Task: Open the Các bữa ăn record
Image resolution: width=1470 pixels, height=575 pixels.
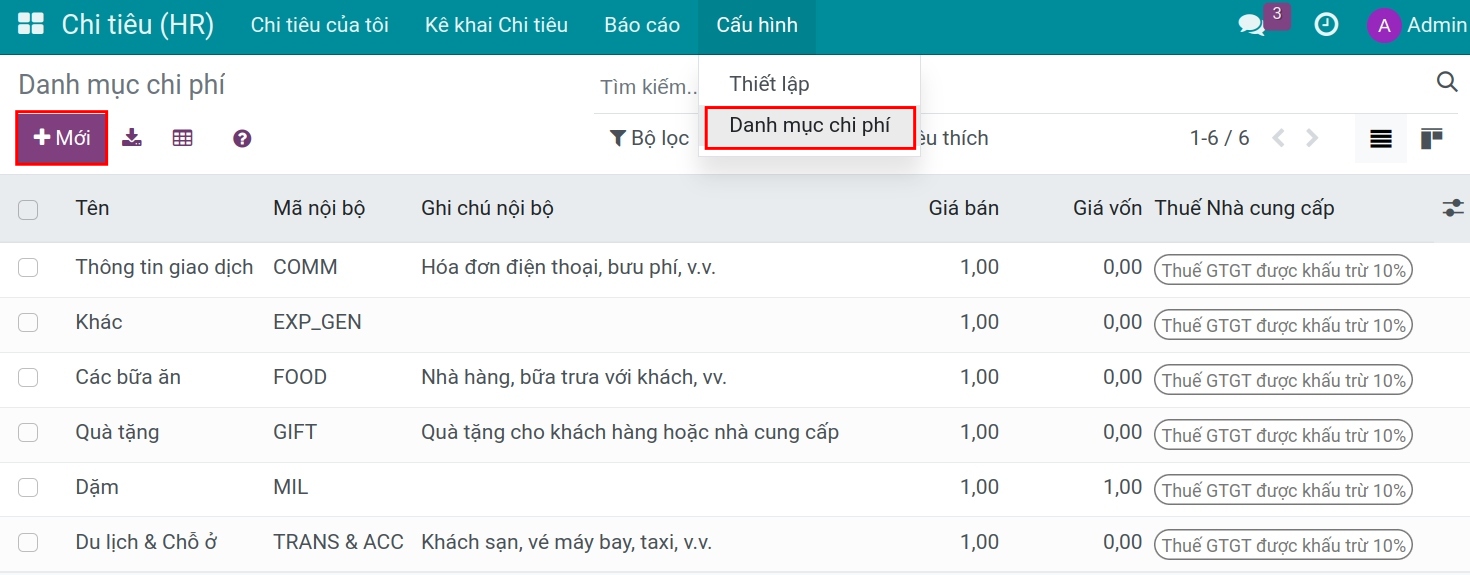Action: (x=128, y=377)
